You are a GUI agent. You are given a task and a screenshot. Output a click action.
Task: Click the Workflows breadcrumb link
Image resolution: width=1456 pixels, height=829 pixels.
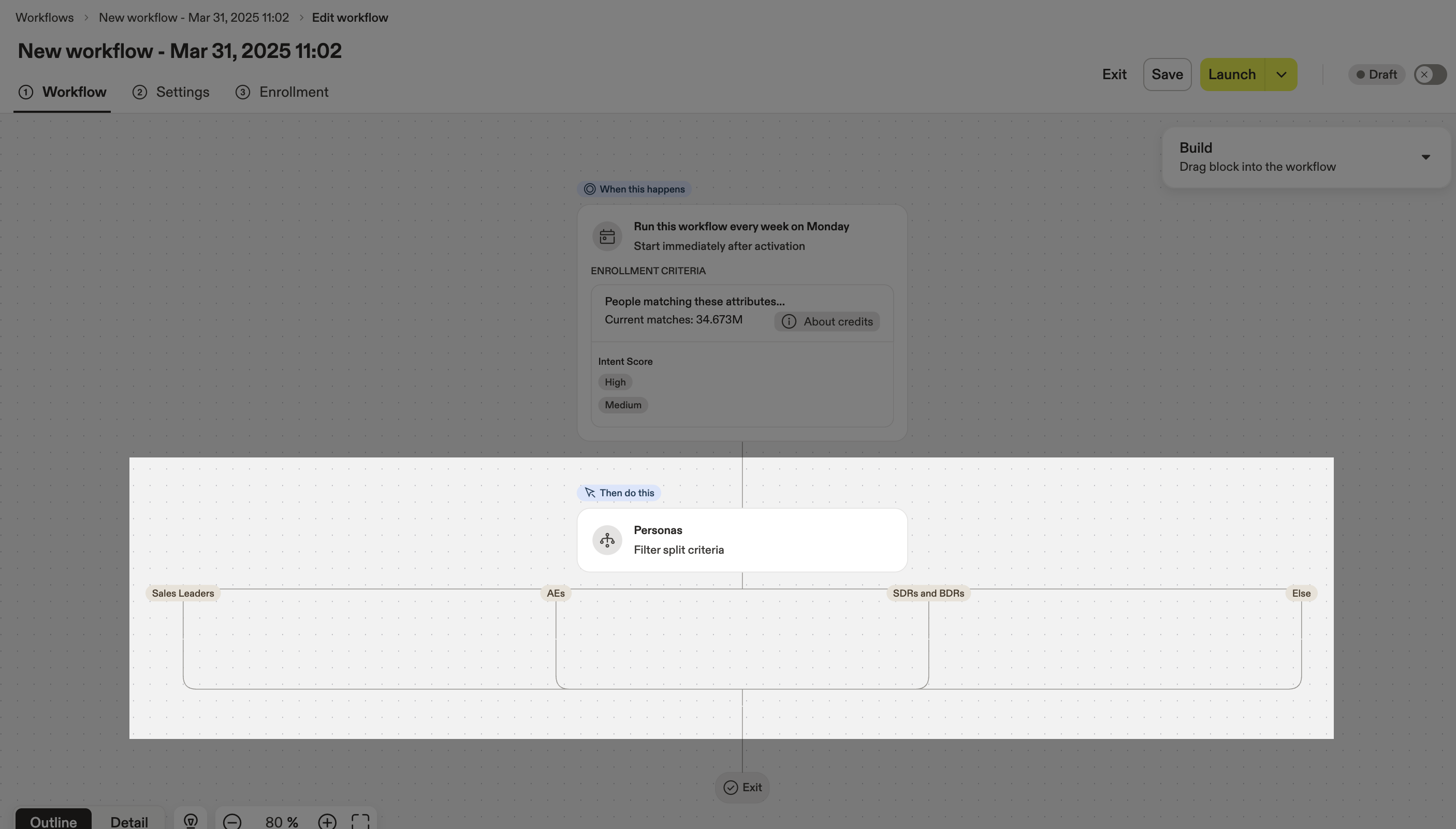tap(45, 18)
